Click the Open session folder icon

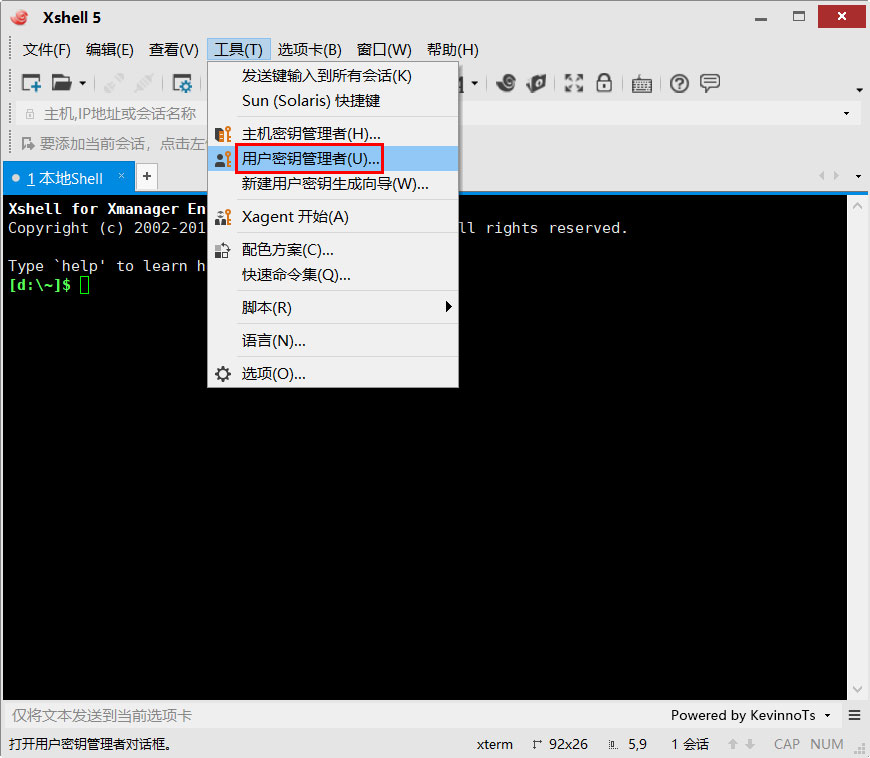(62, 83)
